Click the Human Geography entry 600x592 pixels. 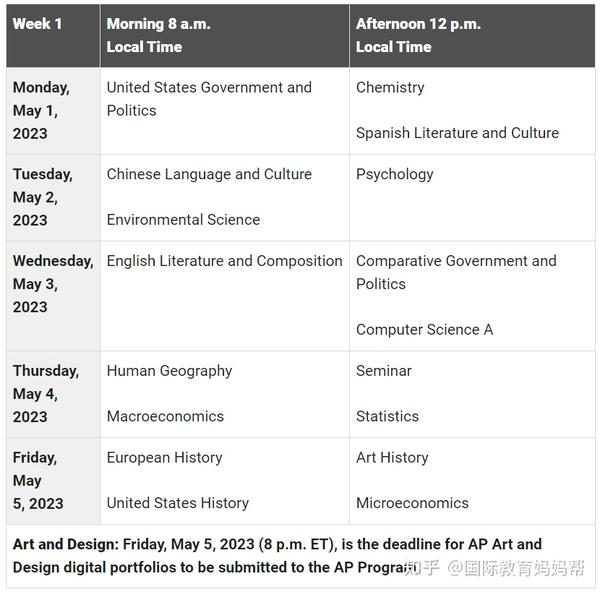(169, 371)
